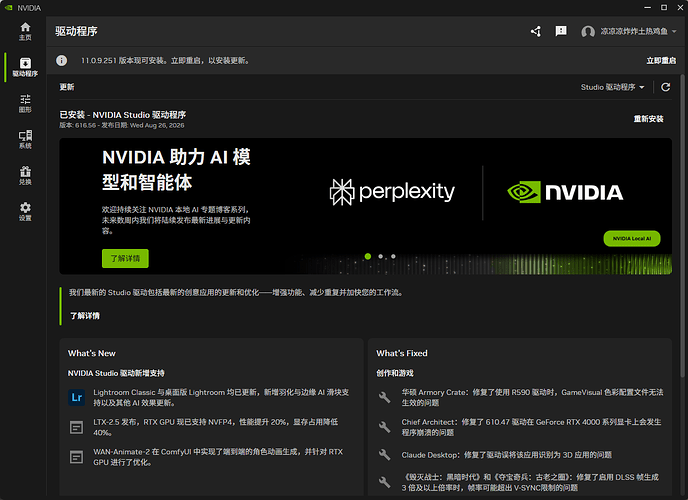Screen dimensions: 688x500
Task: Click the NVIDIA Local AI green badge
Action: tap(632, 239)
